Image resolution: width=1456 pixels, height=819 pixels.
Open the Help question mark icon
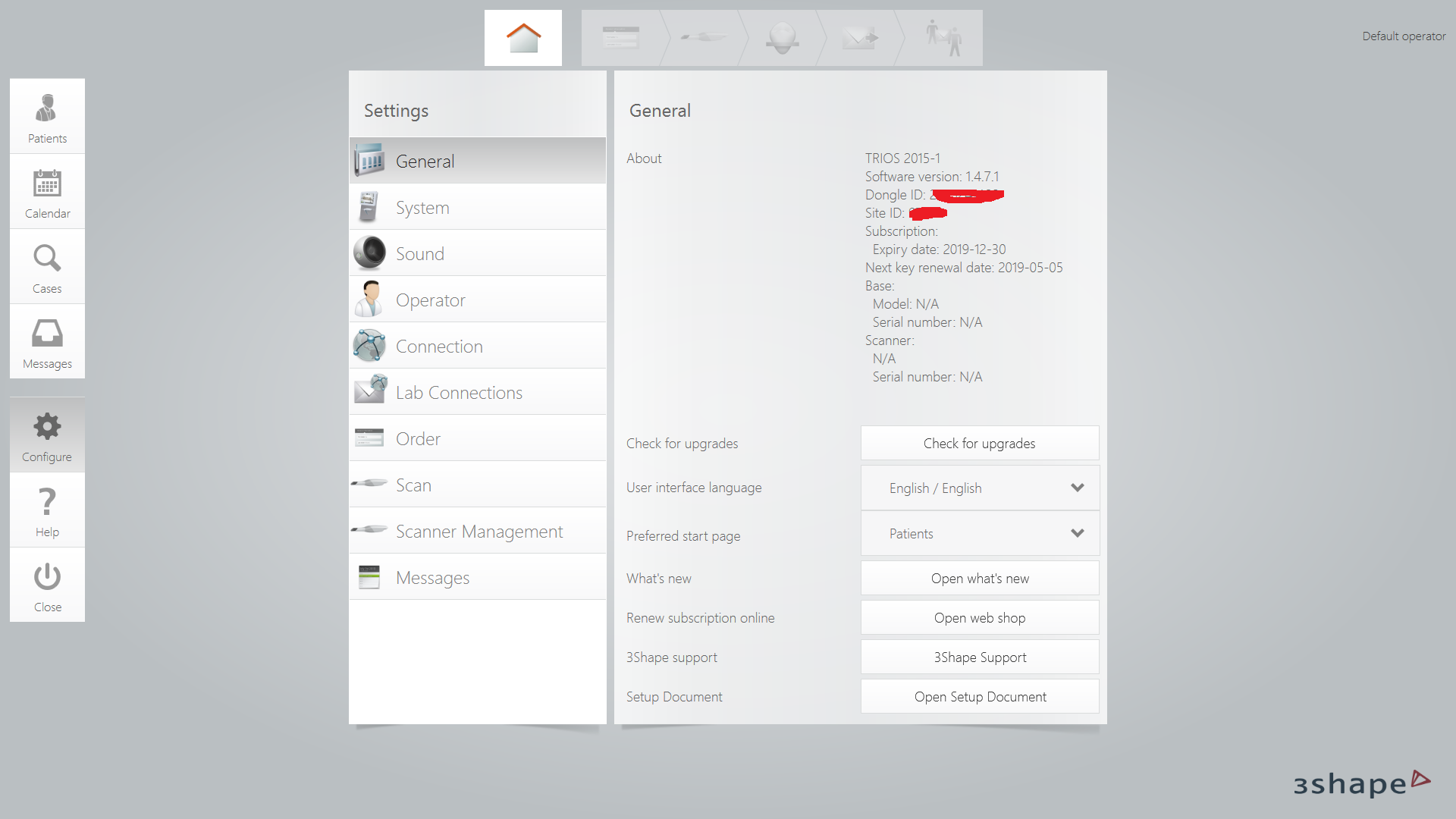[47, 509]
